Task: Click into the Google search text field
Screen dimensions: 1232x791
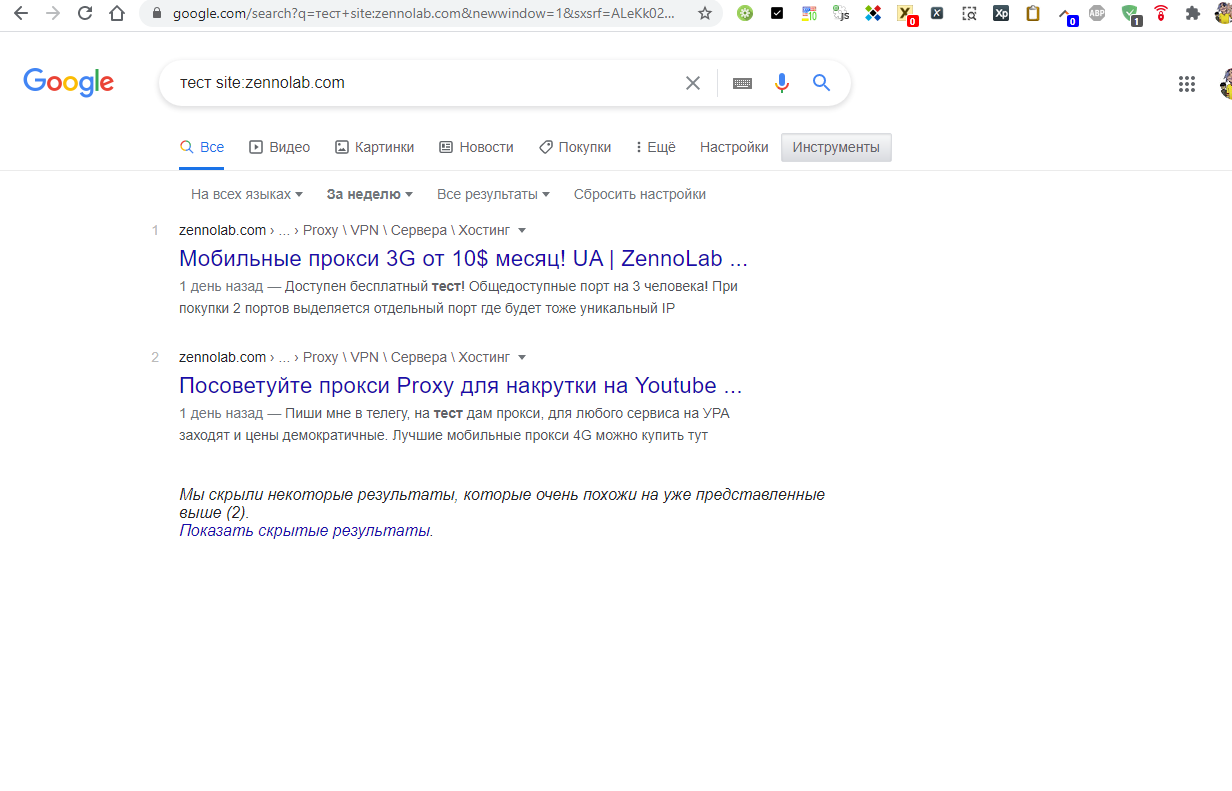Action: point(420,83)
